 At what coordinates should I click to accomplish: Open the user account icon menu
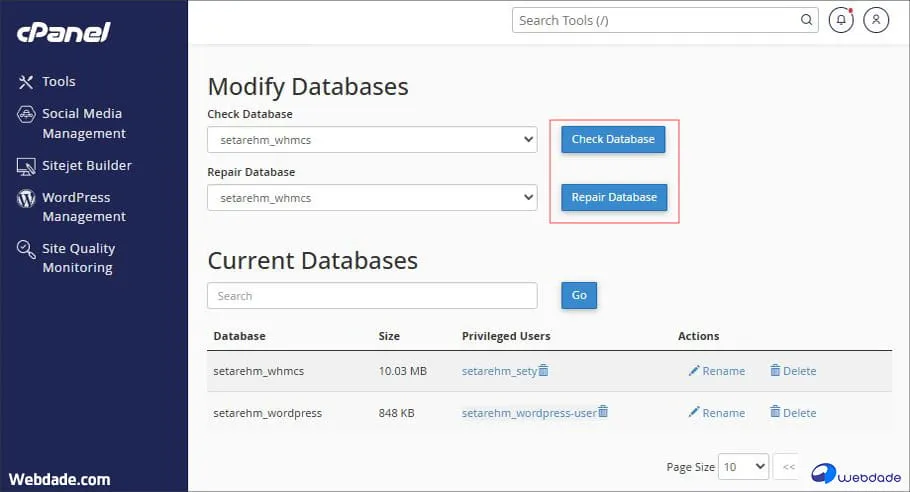click(876, 20)
